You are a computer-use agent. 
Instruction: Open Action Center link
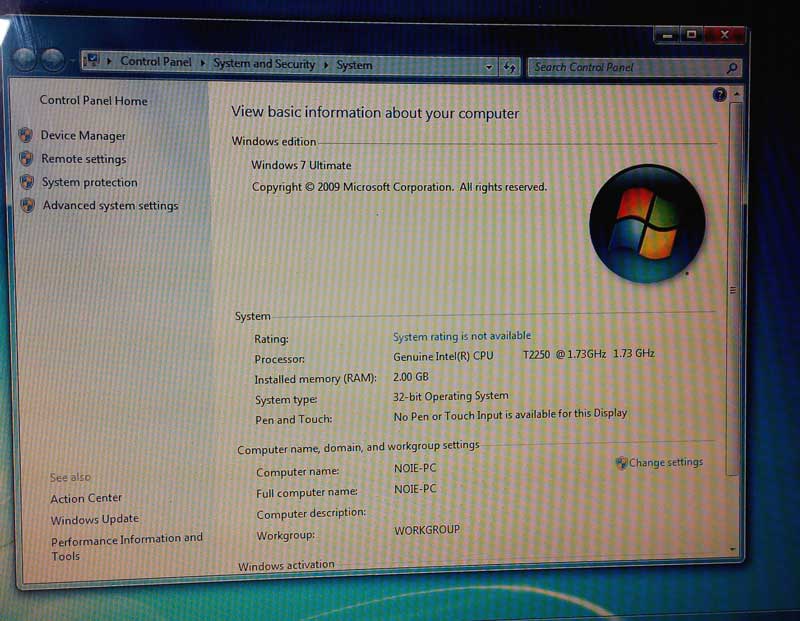pos(86,498)
